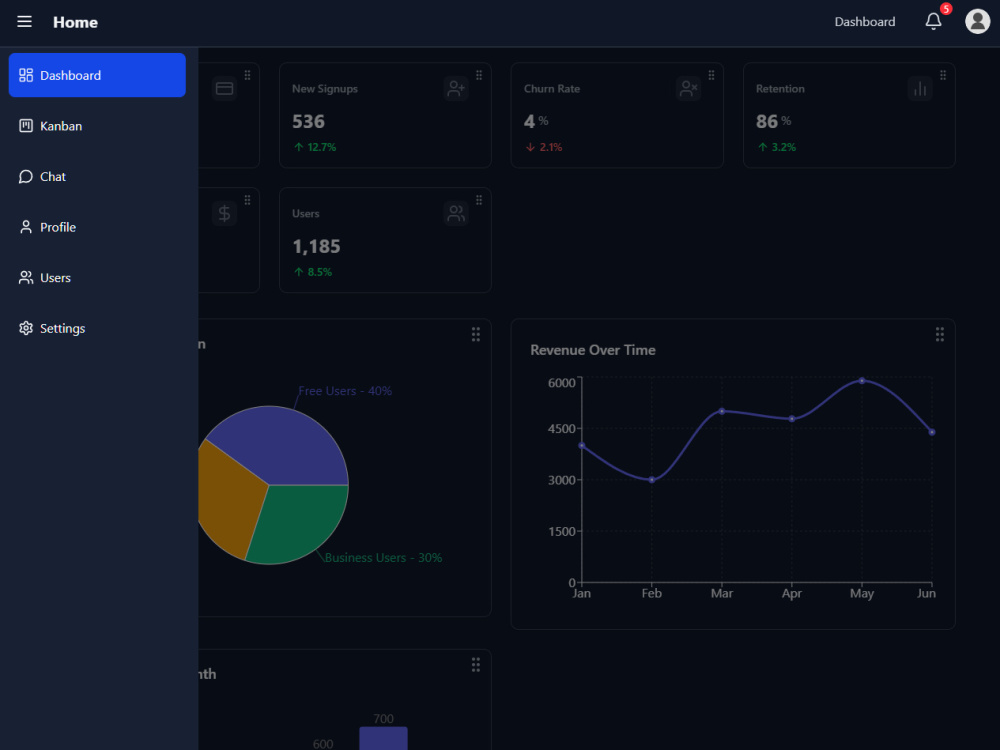Screen dimensions: 1000x750
Task: Grab the credit card widget drag handle
Action: 247,75
